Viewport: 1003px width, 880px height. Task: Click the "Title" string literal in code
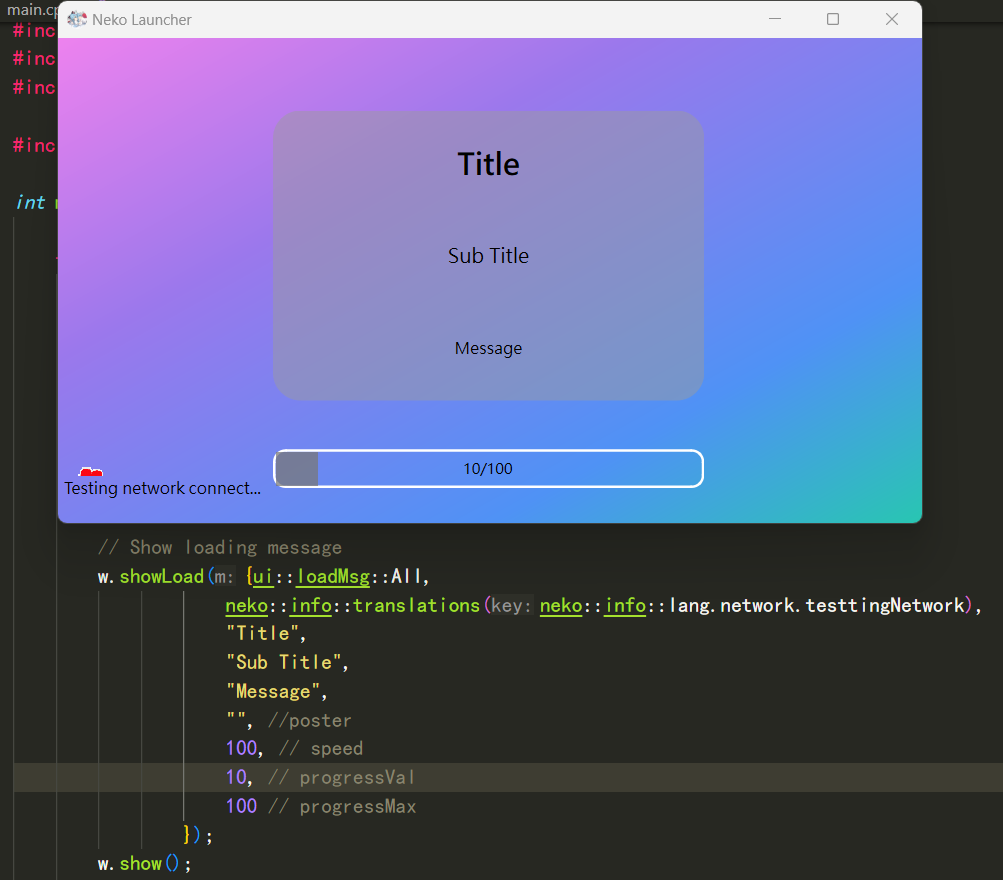[x=262, y=634]
